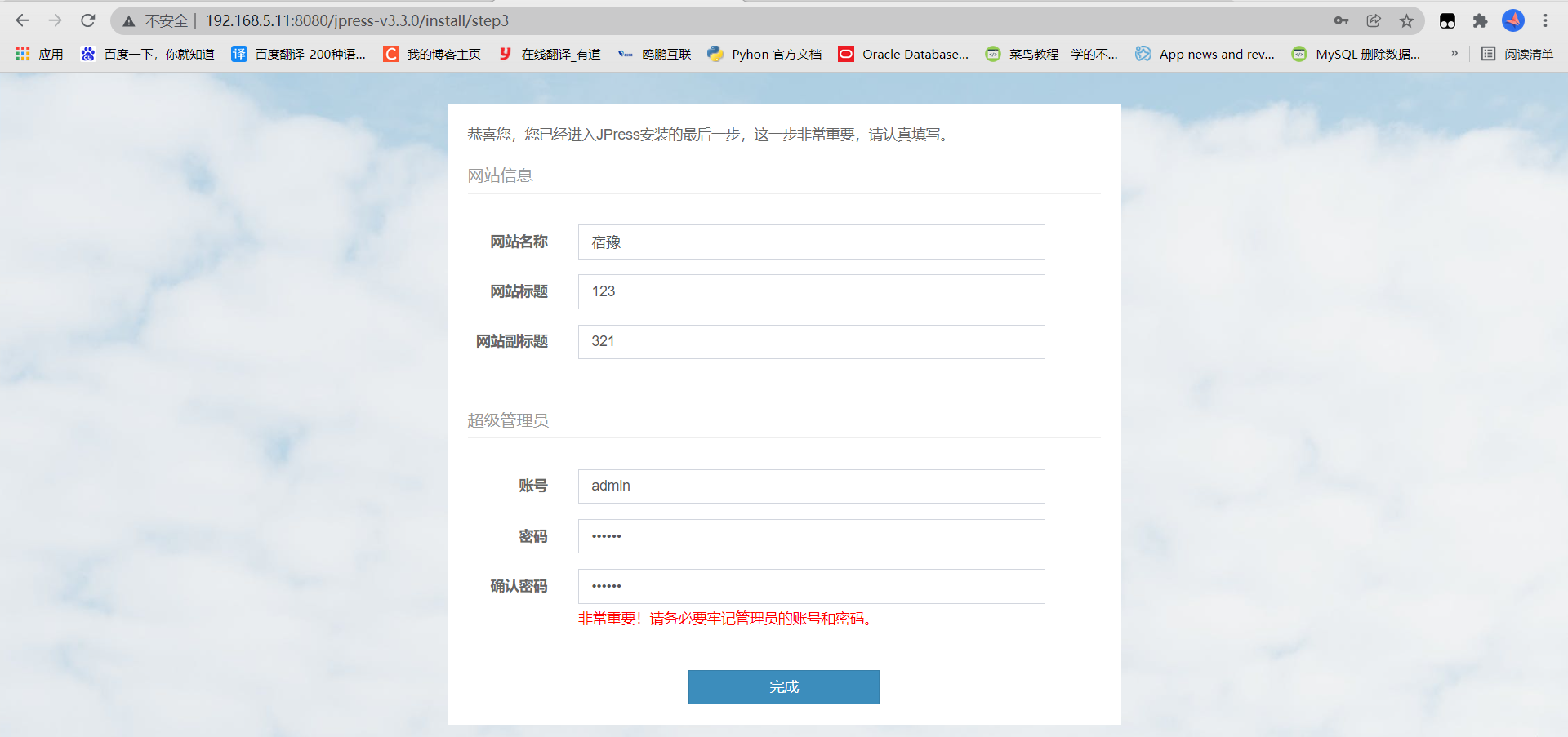Open the 应用 apps shortcut
The width and height of the screenshot is (1568, 737).
[39, 54]
